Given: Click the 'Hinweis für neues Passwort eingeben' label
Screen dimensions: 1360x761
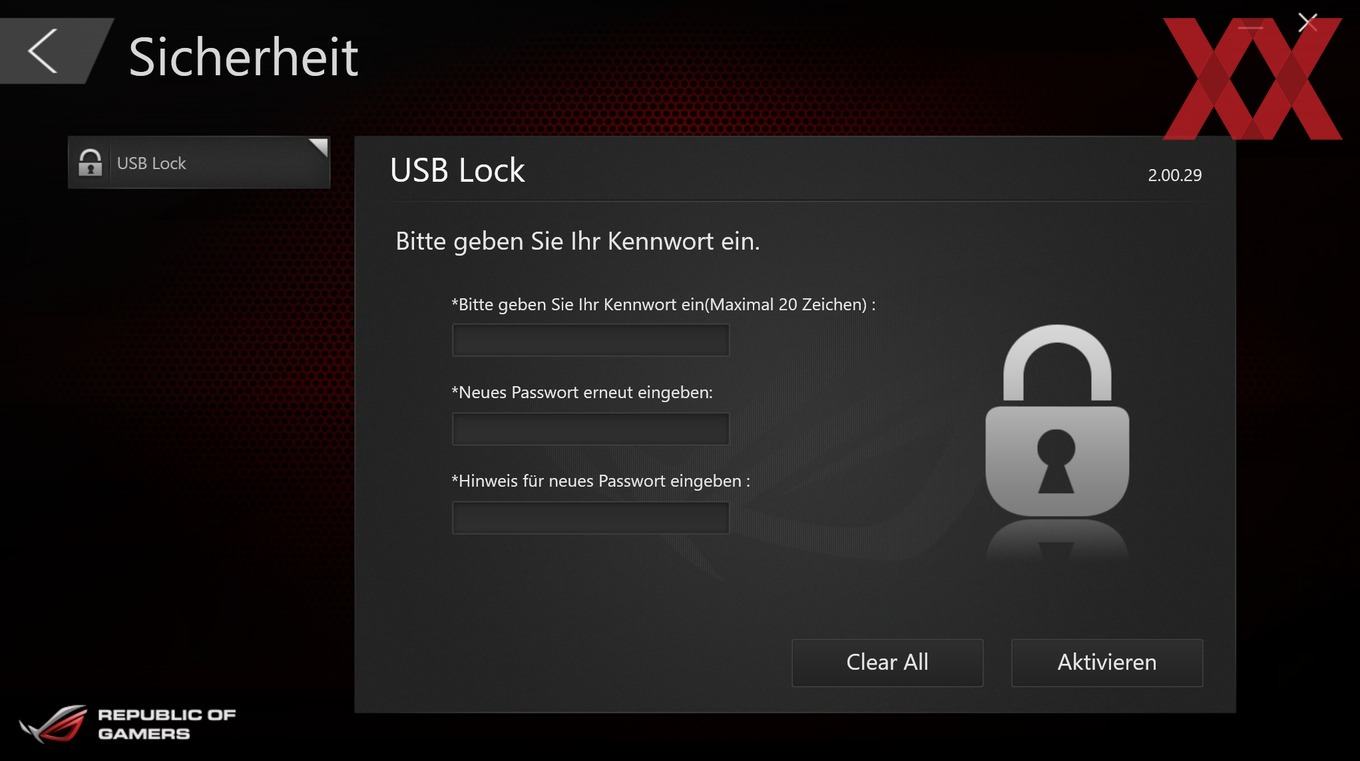Looking at the screenshot, I should (600, 481).
